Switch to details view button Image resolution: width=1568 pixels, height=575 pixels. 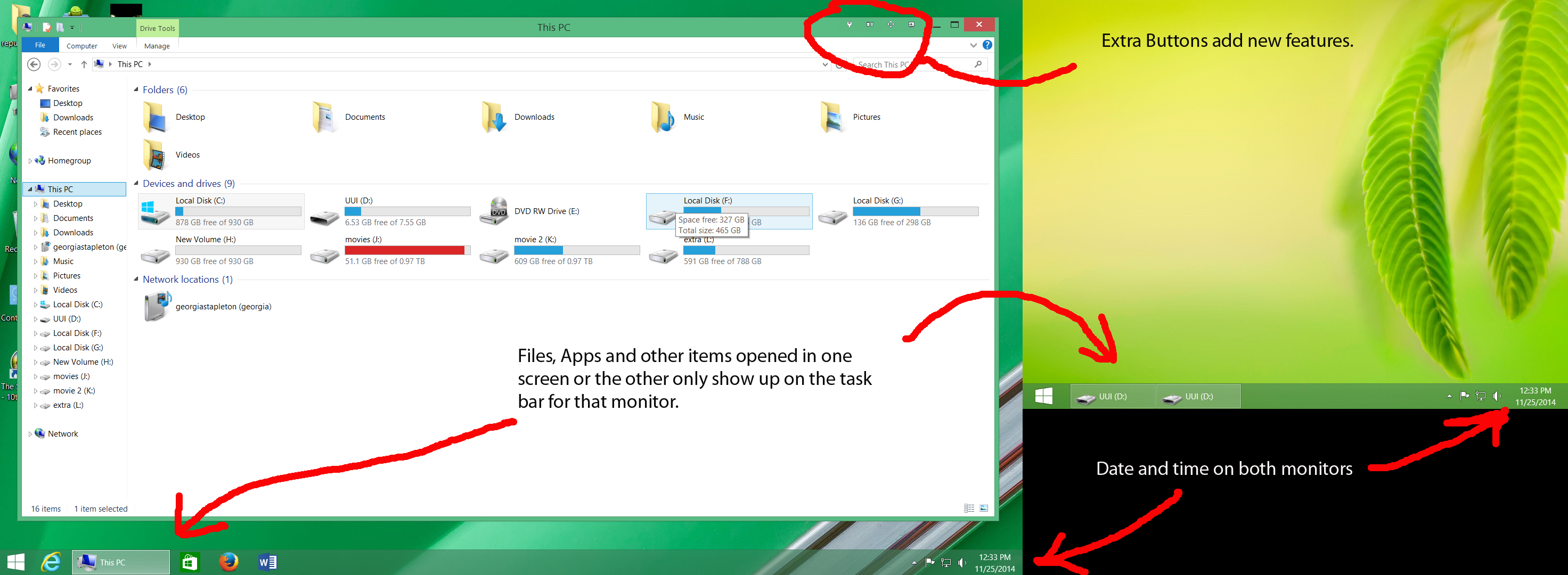[969, 508]
